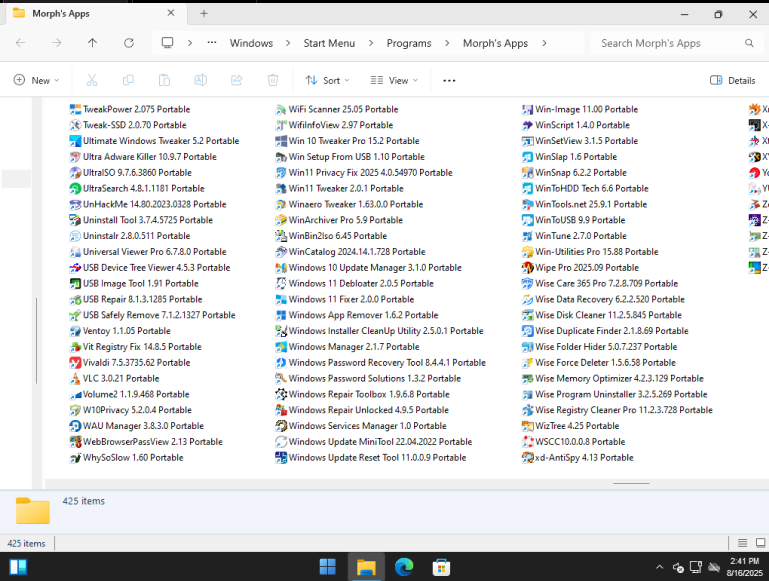This screenshot has height=581, width=769.
Task: Open the New dropdown menu
Action: pyautogui.click(x=36, y=80)
